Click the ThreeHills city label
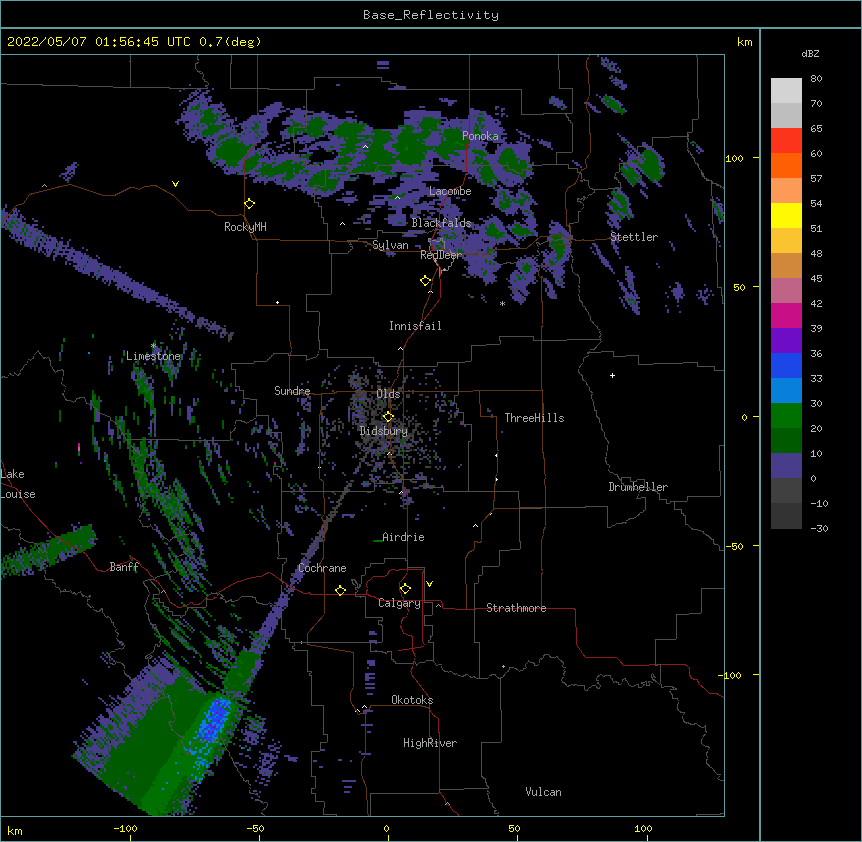862x842 pixels. 534,418
